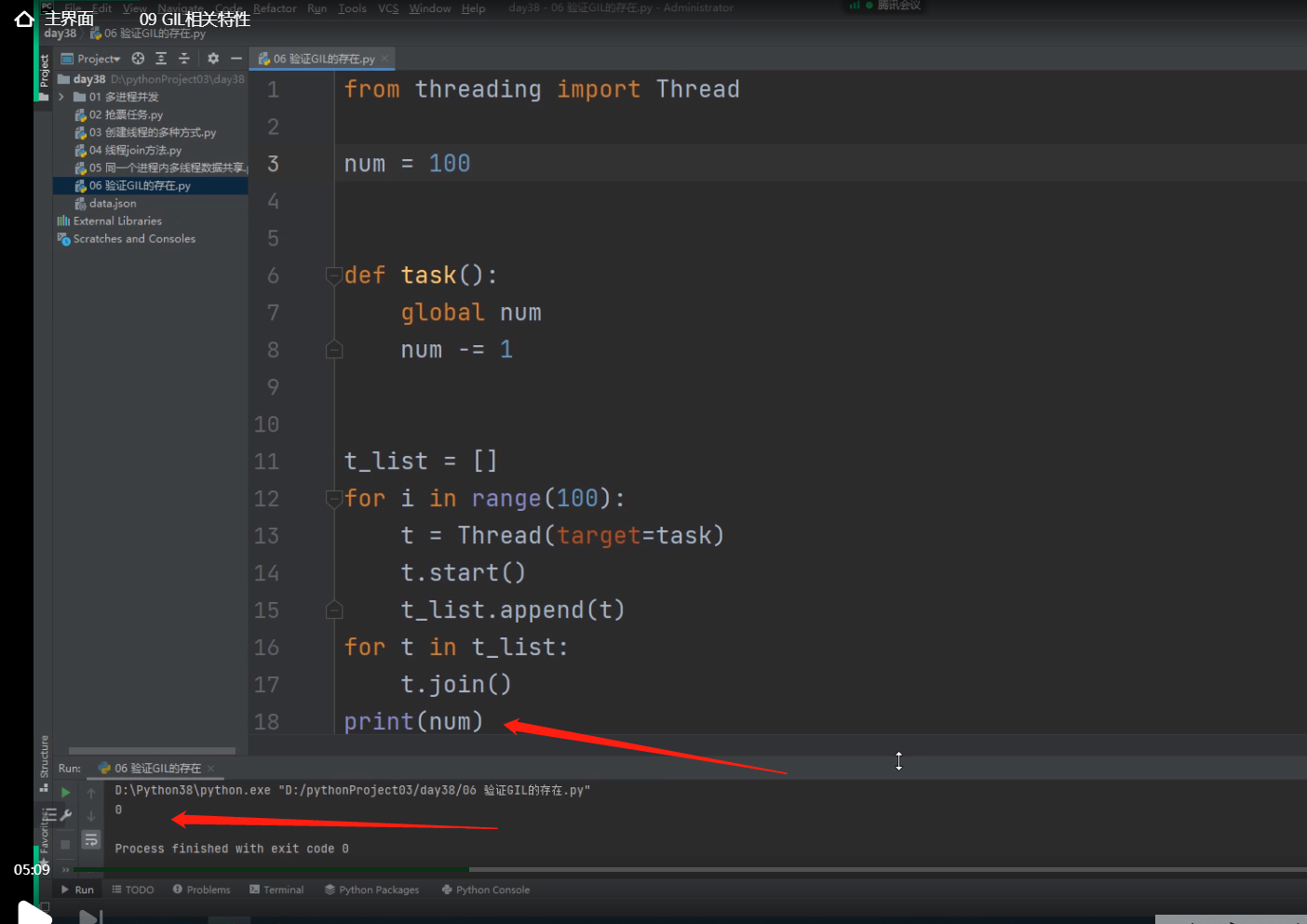Expand all in the Project panel toolbar
The width and height of the screenshot is (1307, 924).
pos(161,59)
